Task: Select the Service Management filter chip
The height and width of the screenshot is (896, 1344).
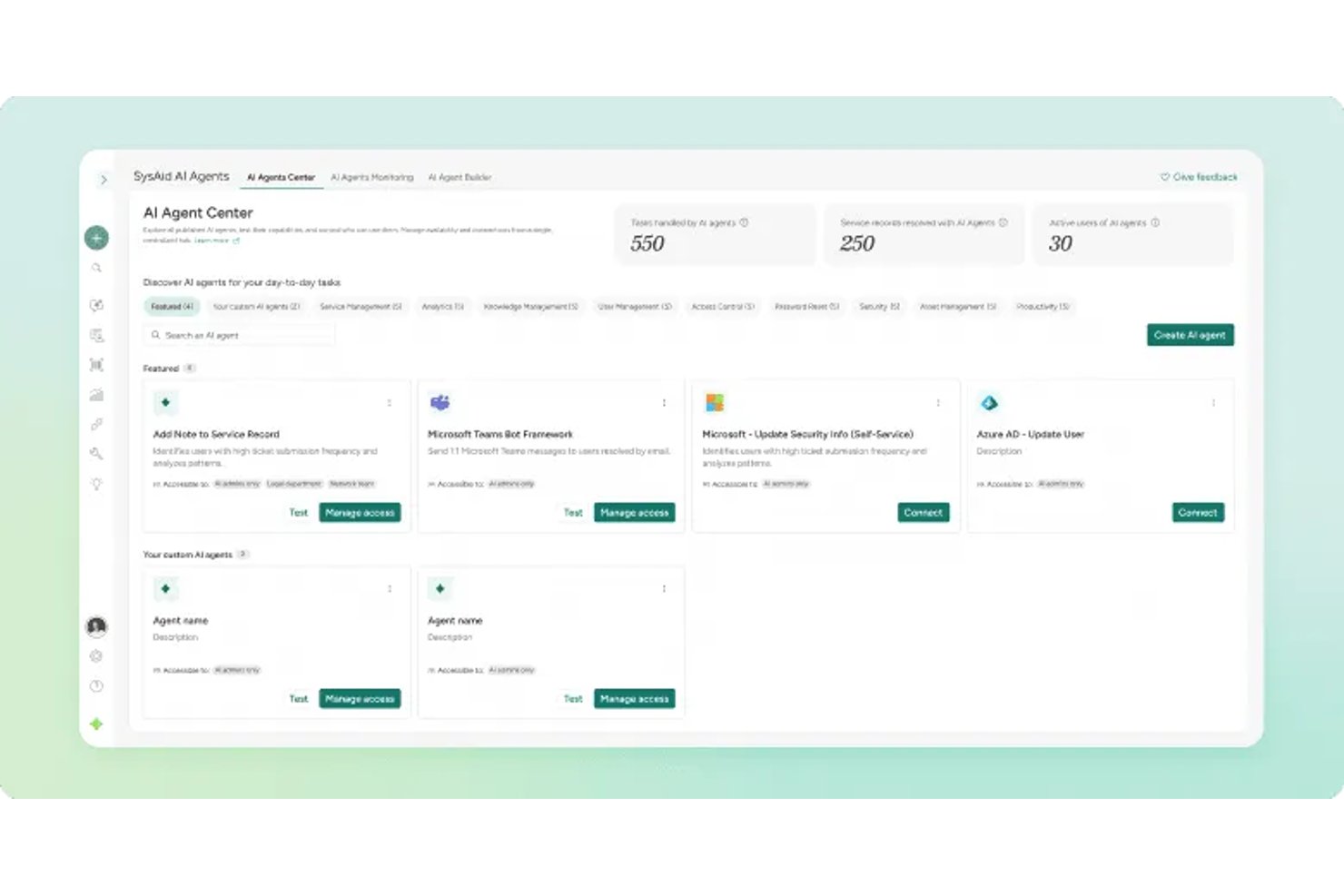Action: [361, 307]
